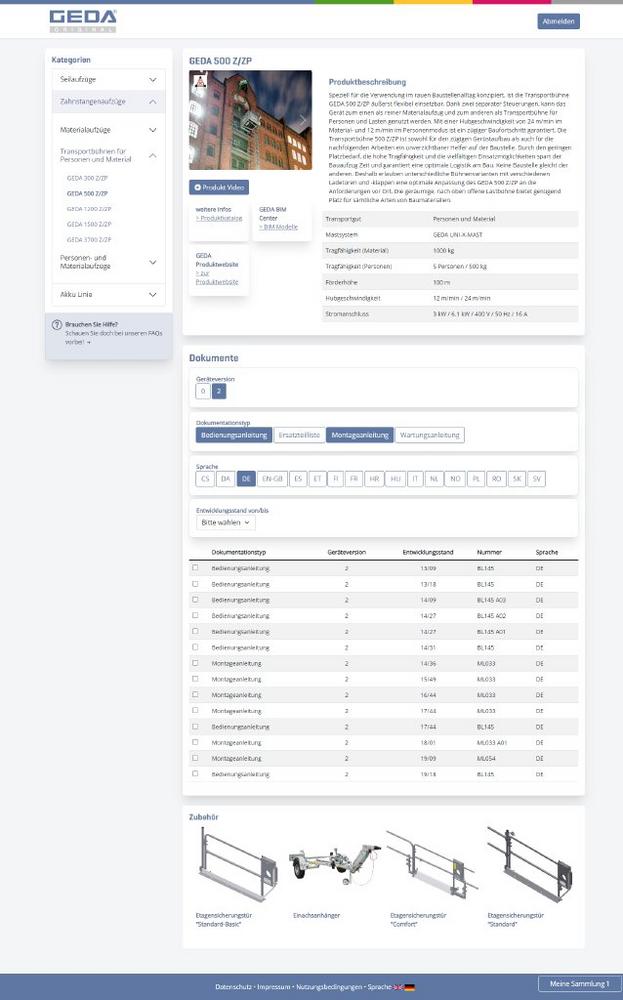Image resolution: width=623 pixels, height=1000 pixels.
Task: Open GEDA 1200 Z/ZP in sidebar
Action: click(89, 209)
